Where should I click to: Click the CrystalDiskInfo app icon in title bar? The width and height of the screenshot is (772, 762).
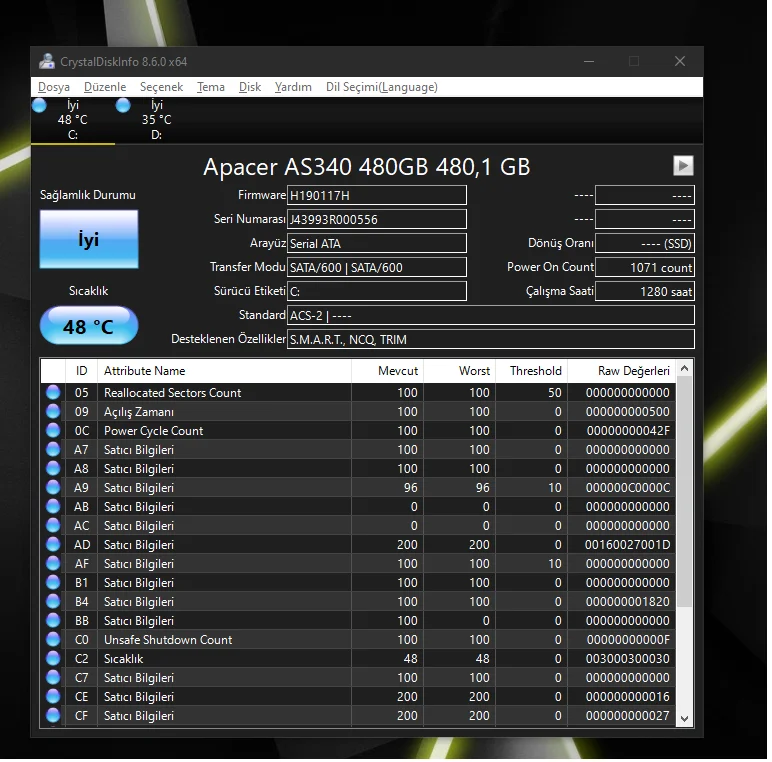[47, 61]
